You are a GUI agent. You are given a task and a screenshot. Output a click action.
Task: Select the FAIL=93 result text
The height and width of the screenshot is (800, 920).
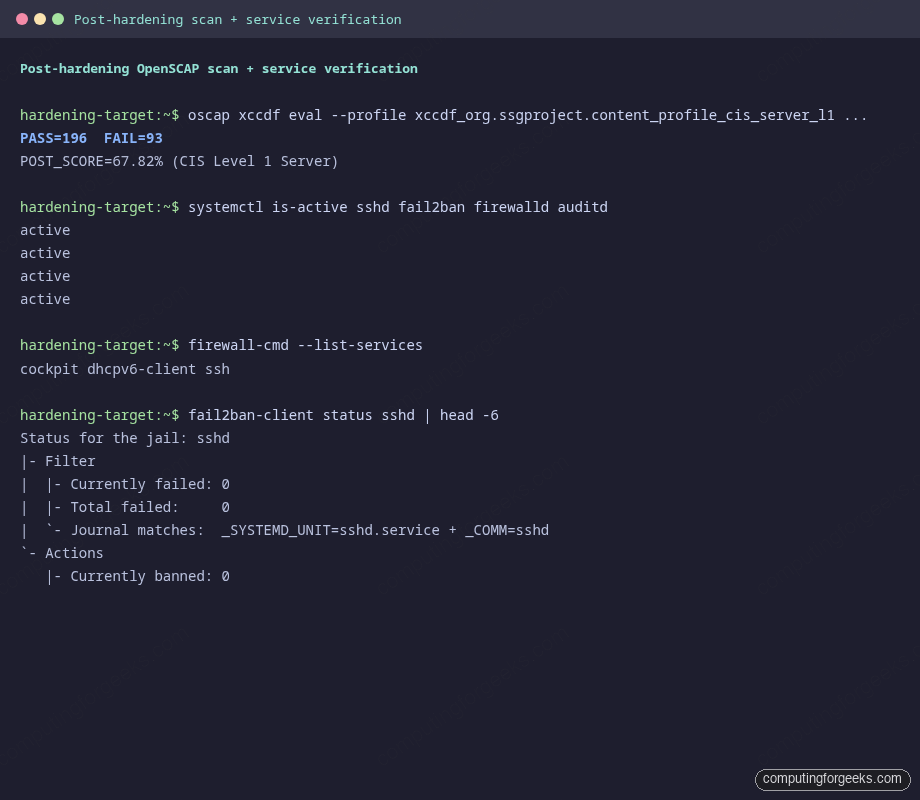pyautogui.click(x=133, y=138)
